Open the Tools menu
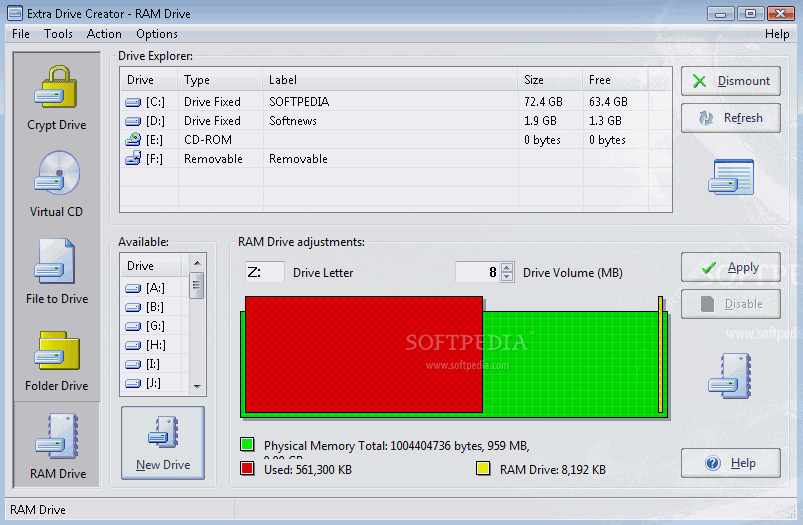The image size is (803, 525). click(58, 34)
